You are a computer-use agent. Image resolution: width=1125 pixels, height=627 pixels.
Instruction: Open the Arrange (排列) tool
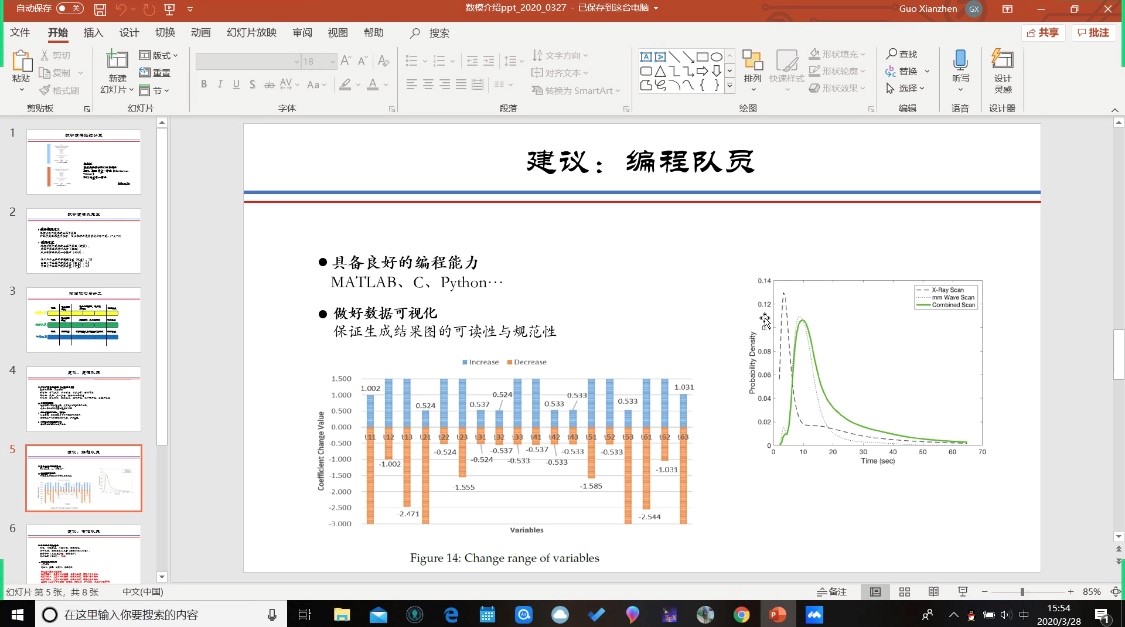point(752,66)
